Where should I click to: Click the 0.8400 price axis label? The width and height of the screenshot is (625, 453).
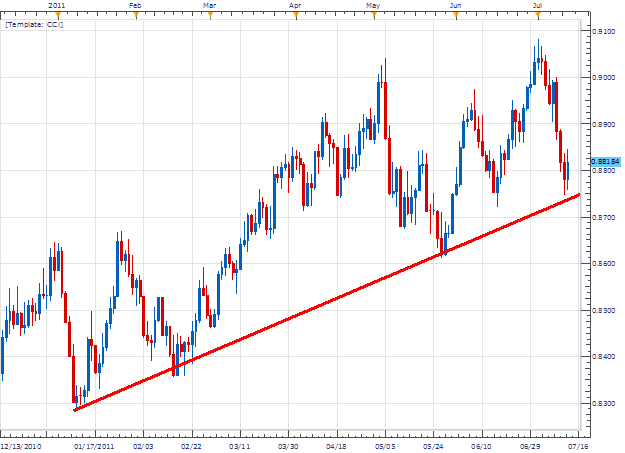[x=603, y=357]
